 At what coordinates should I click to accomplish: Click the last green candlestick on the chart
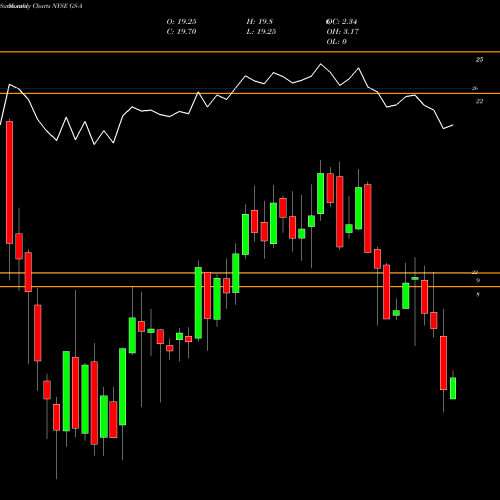(453, 388)
